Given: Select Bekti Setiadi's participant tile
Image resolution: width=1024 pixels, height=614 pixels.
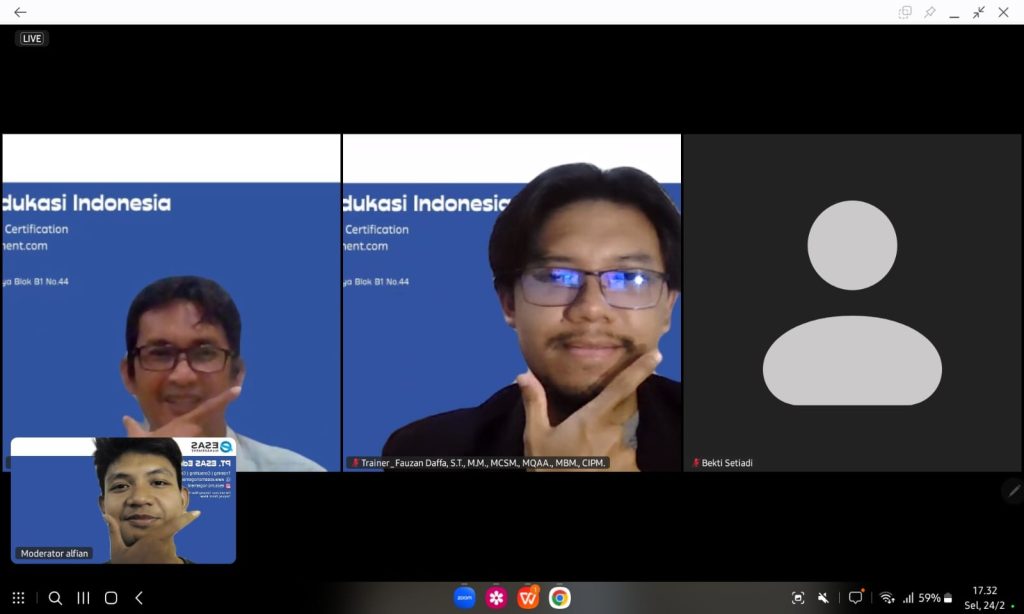Looking at the screenshot, I should [x=852, y=302].
